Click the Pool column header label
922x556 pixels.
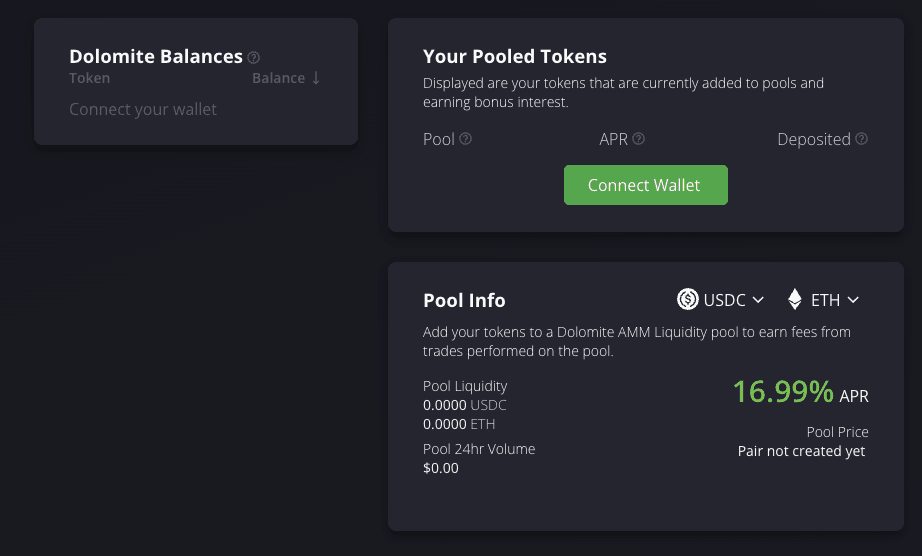[439, 139]
